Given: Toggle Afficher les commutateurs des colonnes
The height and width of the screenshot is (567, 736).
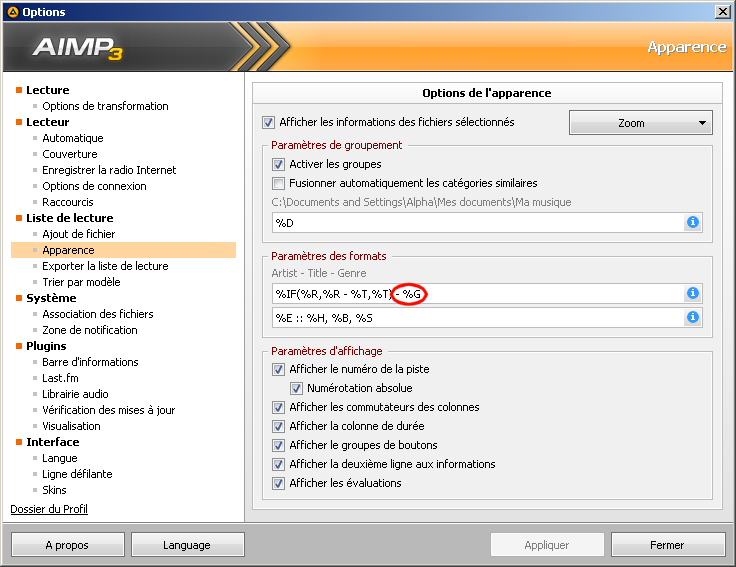Looking at the screenshot, I should [278, 407].
